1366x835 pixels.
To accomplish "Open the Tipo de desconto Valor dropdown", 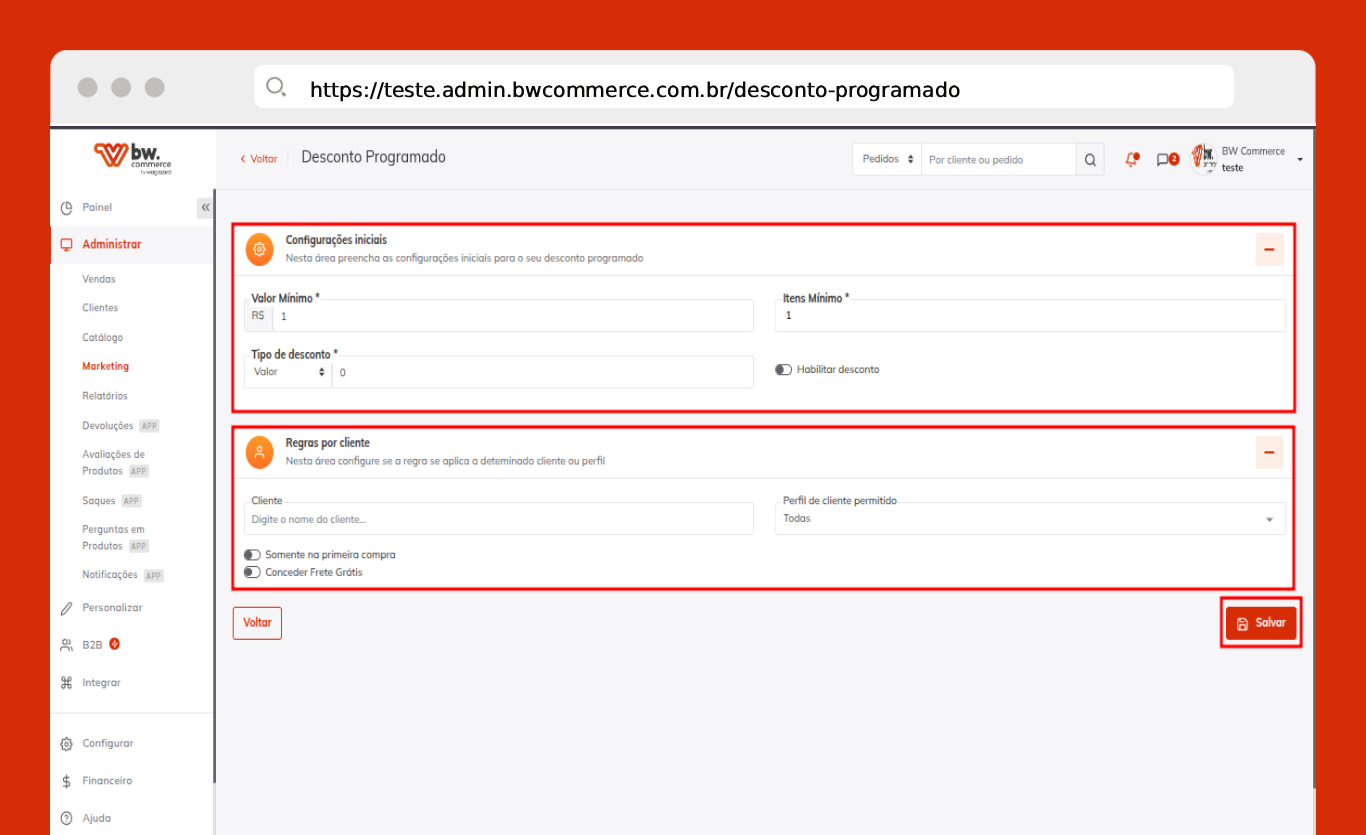I will [x=288, y=372].
